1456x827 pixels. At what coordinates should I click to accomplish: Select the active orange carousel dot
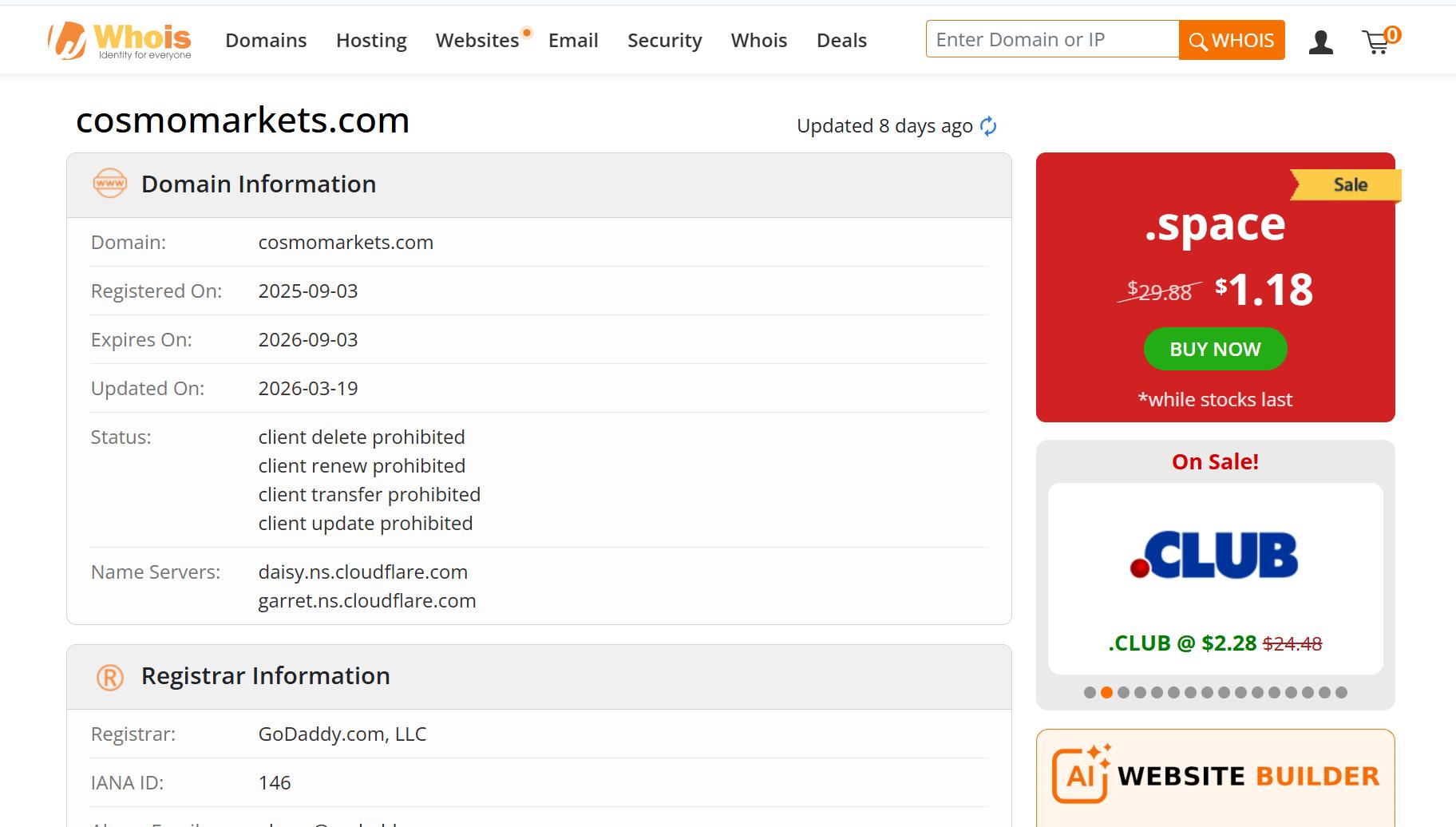tap(1106, 692)
